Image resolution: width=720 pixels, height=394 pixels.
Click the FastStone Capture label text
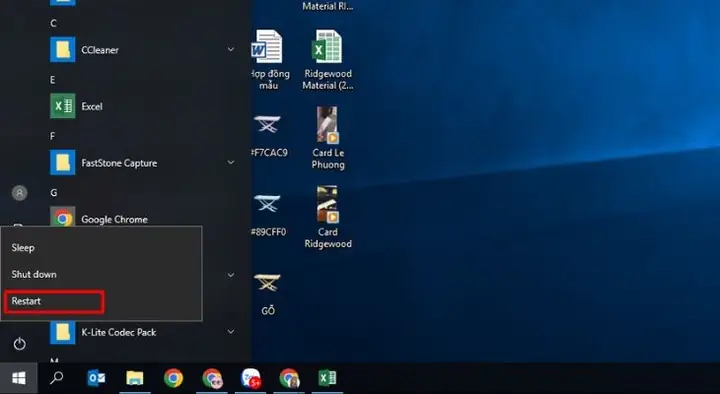[x=119, y=163]
